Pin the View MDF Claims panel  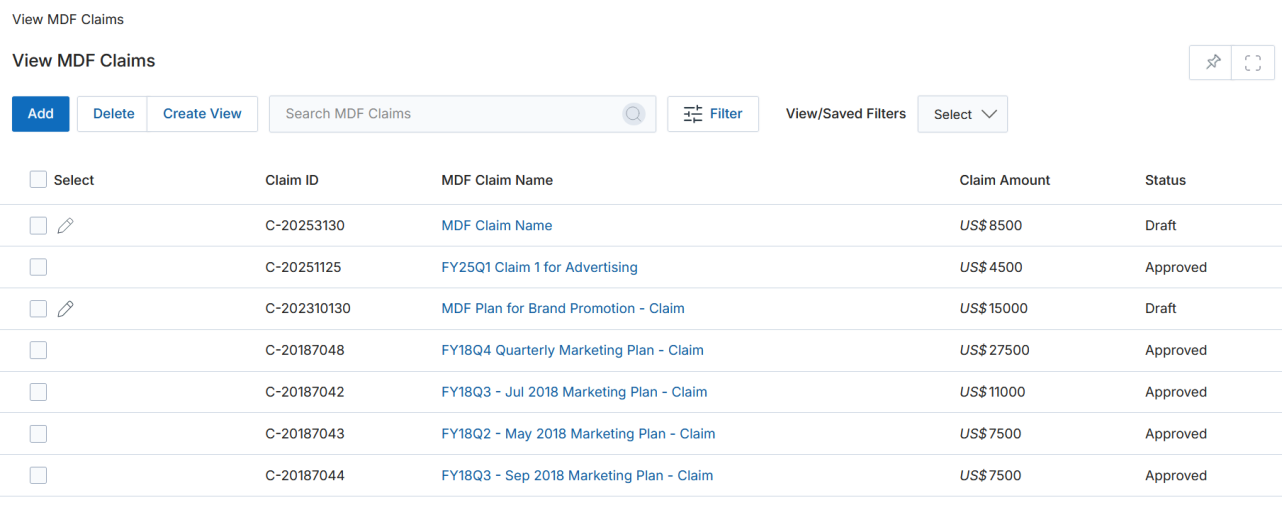1211,62
